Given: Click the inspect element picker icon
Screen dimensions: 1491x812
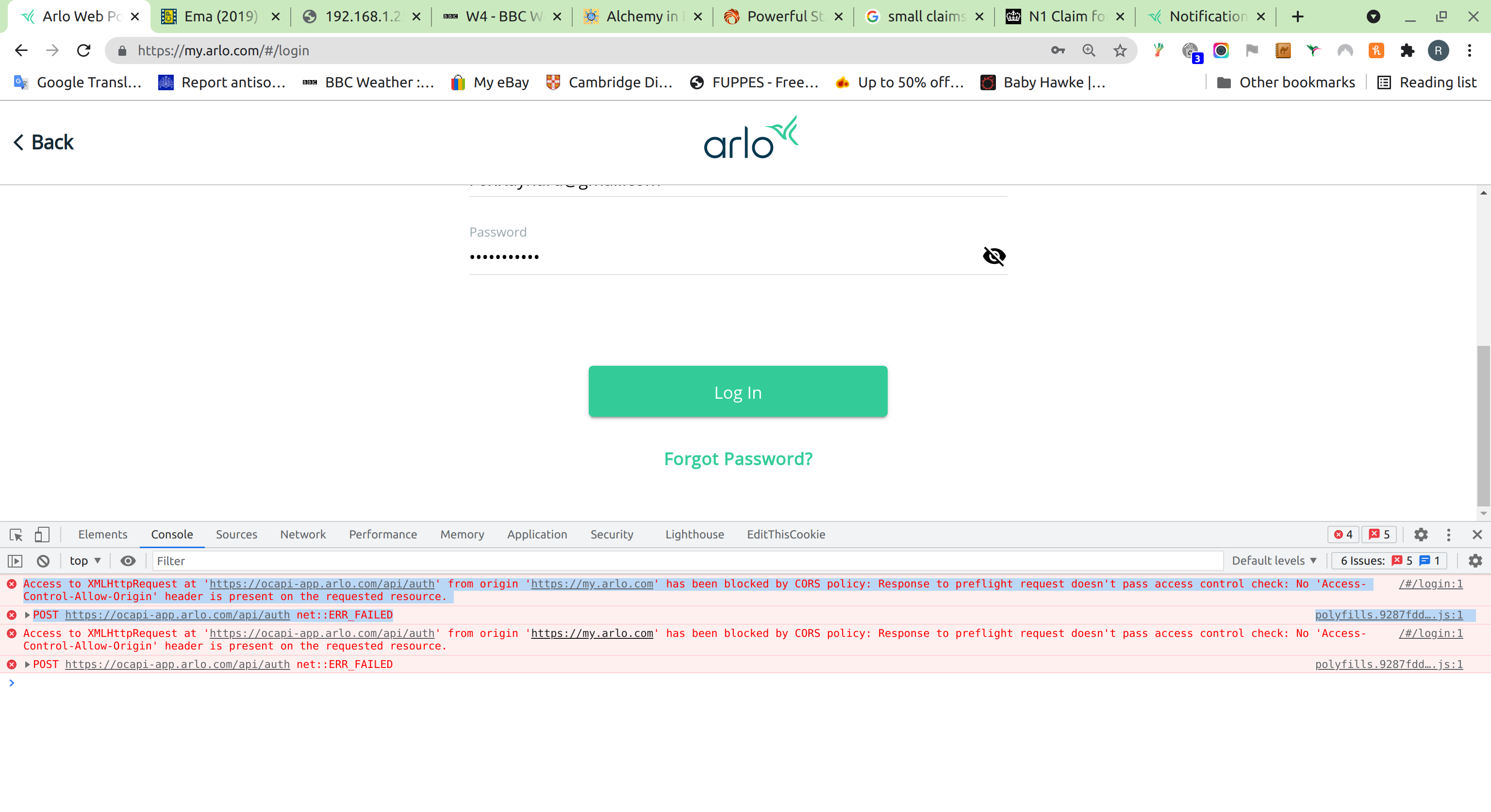Looking at the screenshot, I should 16,535.
